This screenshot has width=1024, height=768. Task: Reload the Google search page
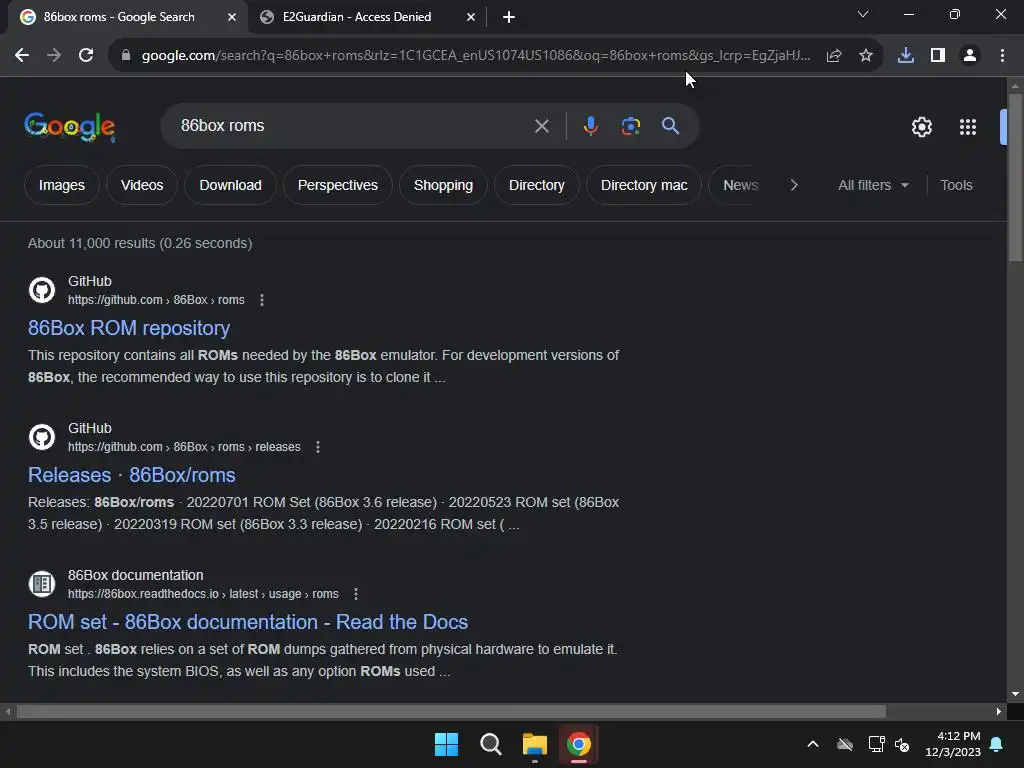coord(86,56)
